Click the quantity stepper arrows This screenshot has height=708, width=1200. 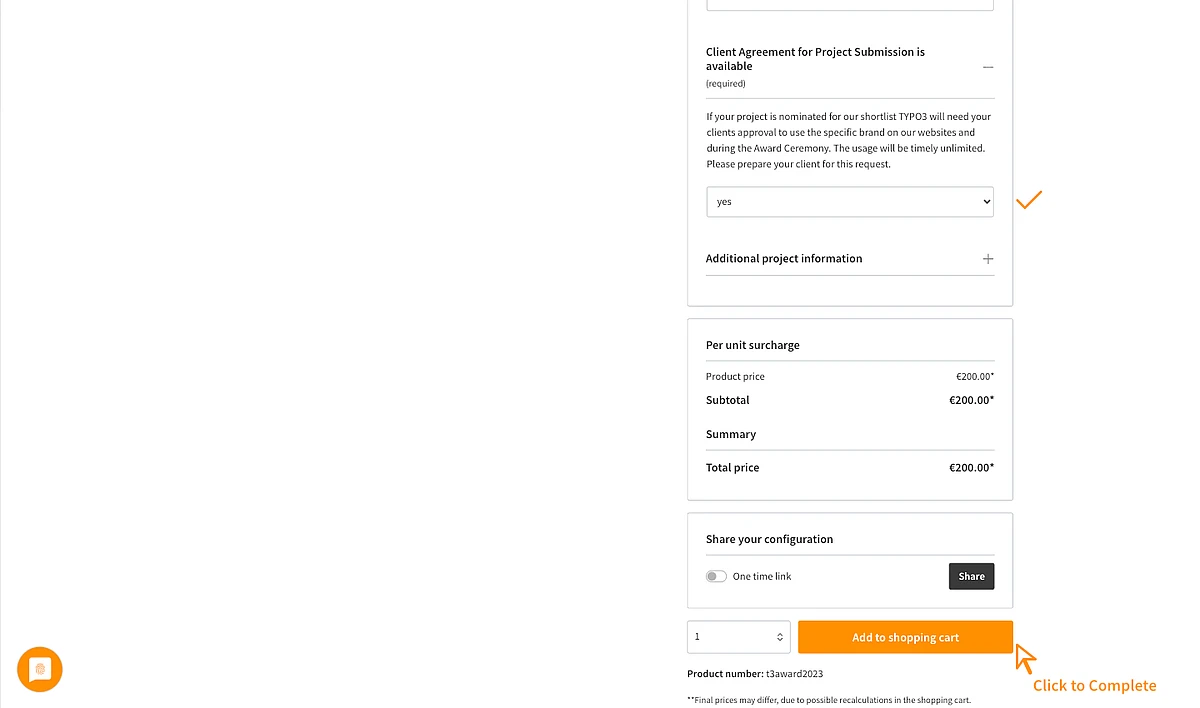pos(780,637)
